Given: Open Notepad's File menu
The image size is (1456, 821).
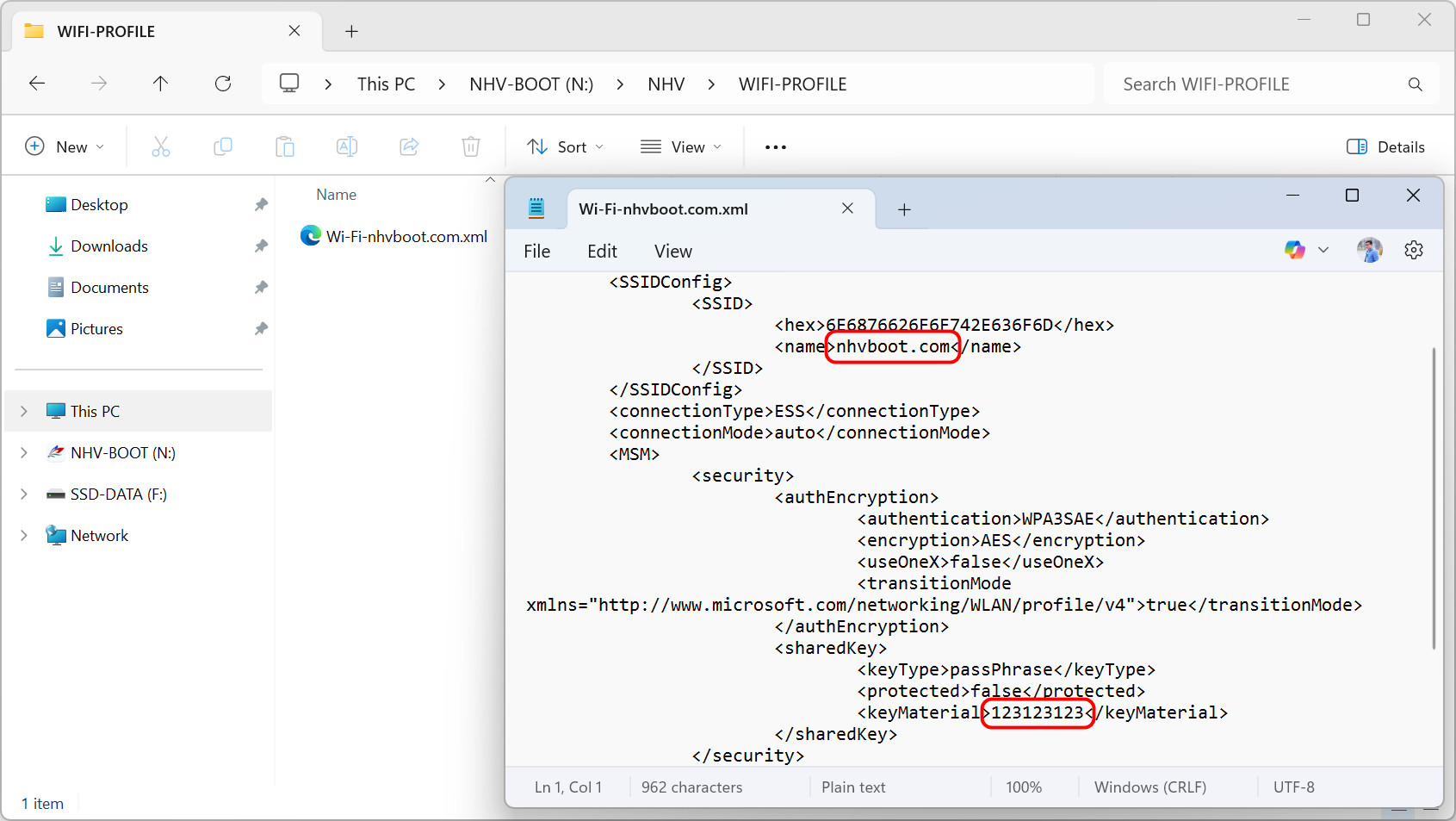Looking at the screenshot, I should point(536,252).
